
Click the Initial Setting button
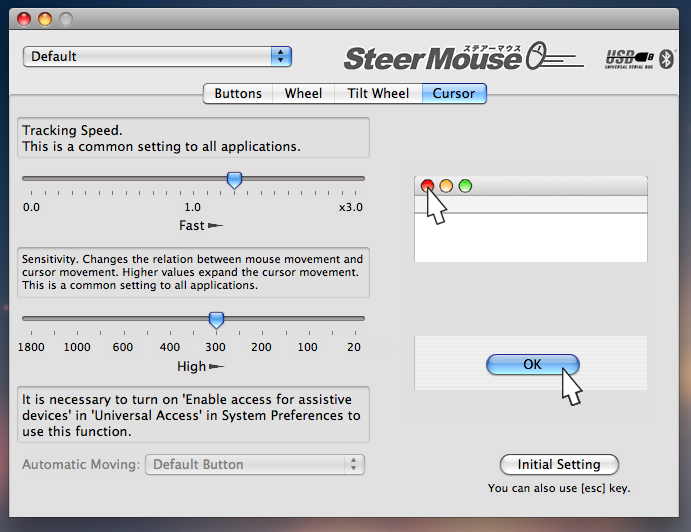point(559,465)
